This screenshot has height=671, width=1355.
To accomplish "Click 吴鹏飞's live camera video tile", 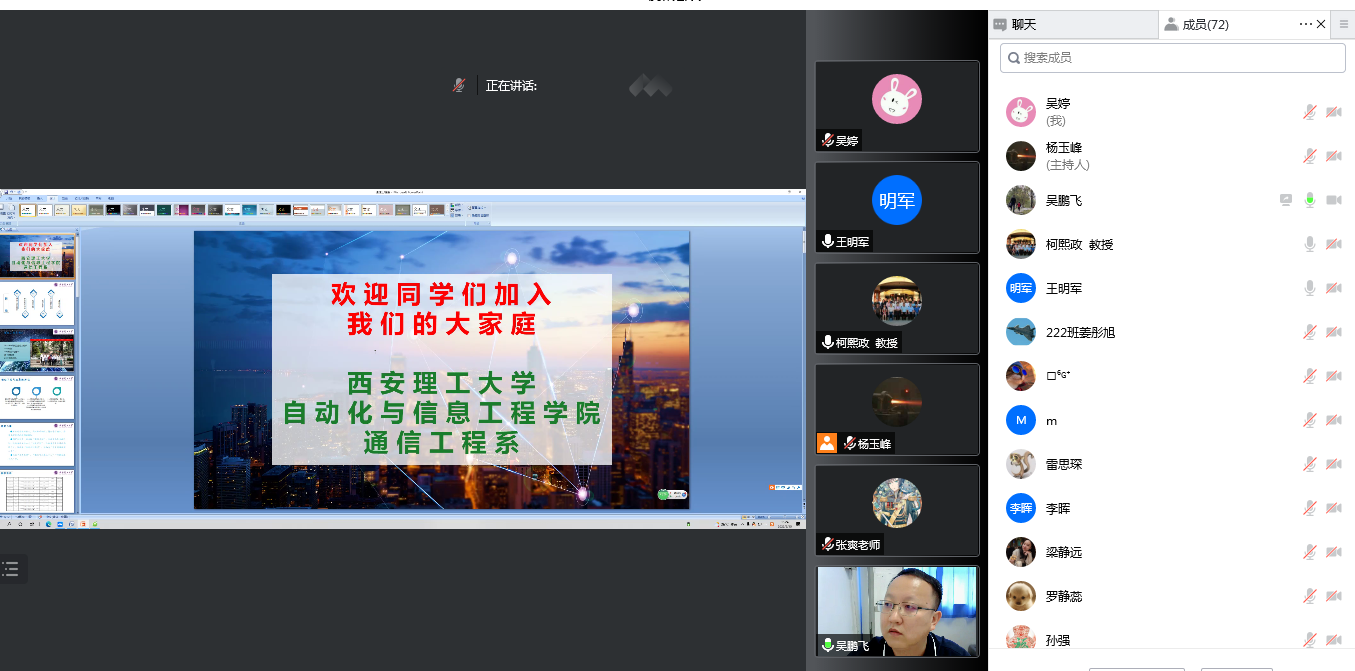I will [x=897, y=610].
